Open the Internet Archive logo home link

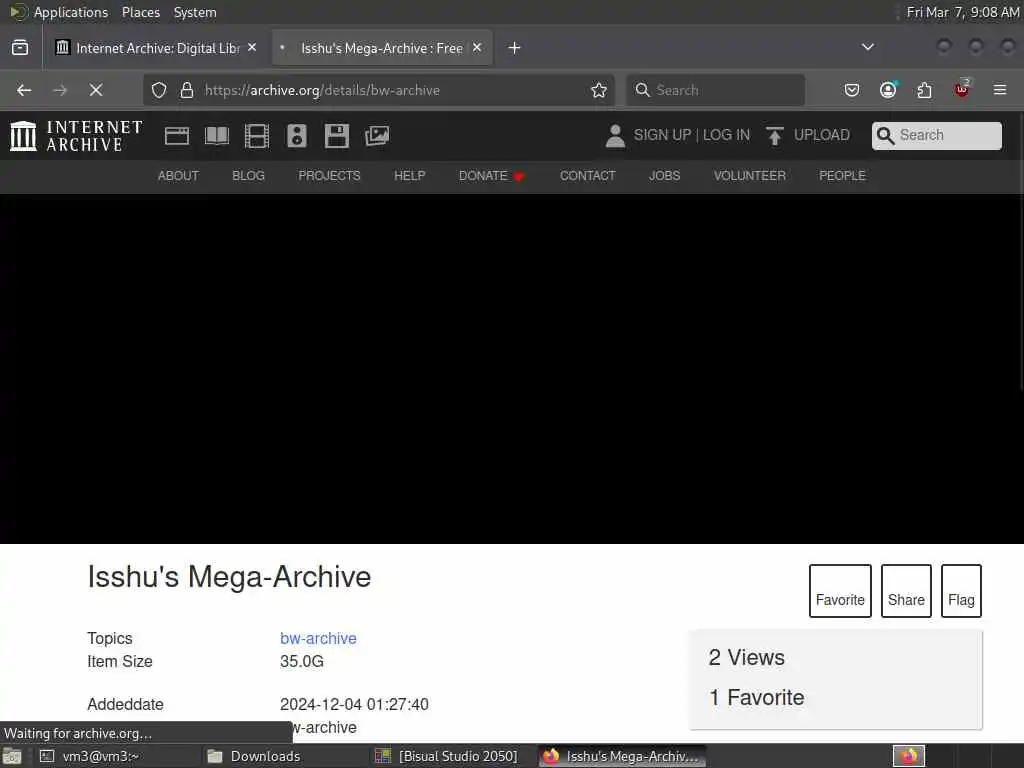click(x=76, y=136)
